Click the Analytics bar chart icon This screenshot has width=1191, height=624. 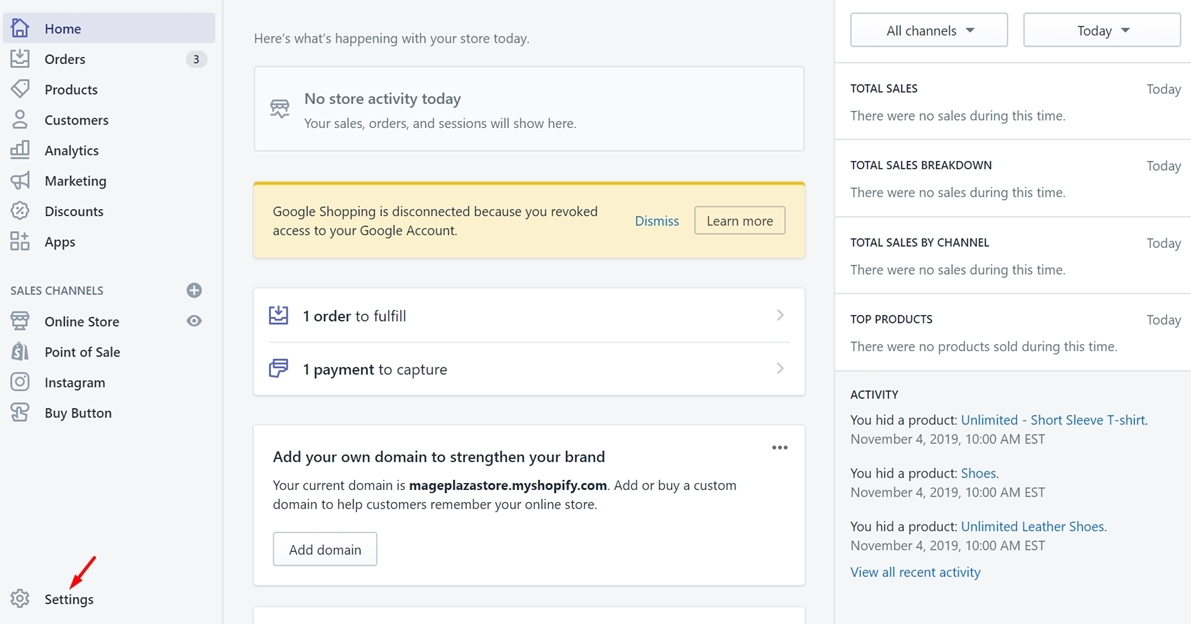point(20,150)
